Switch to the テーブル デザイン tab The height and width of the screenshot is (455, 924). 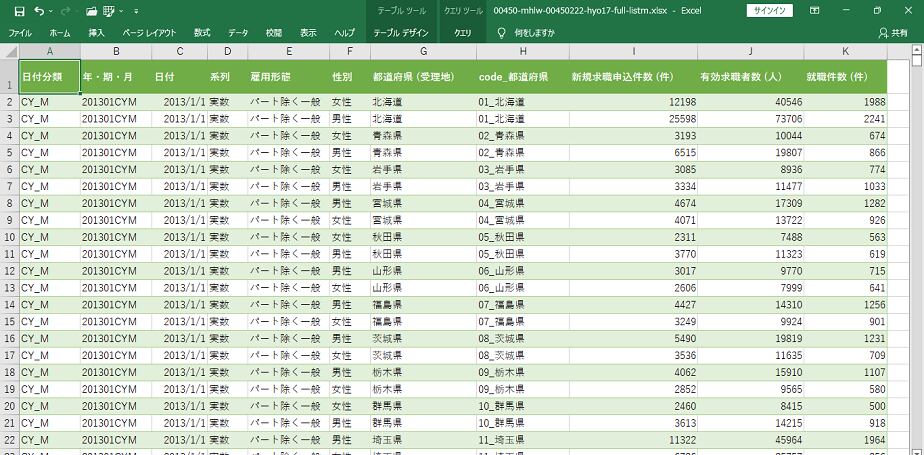(401, 32)
